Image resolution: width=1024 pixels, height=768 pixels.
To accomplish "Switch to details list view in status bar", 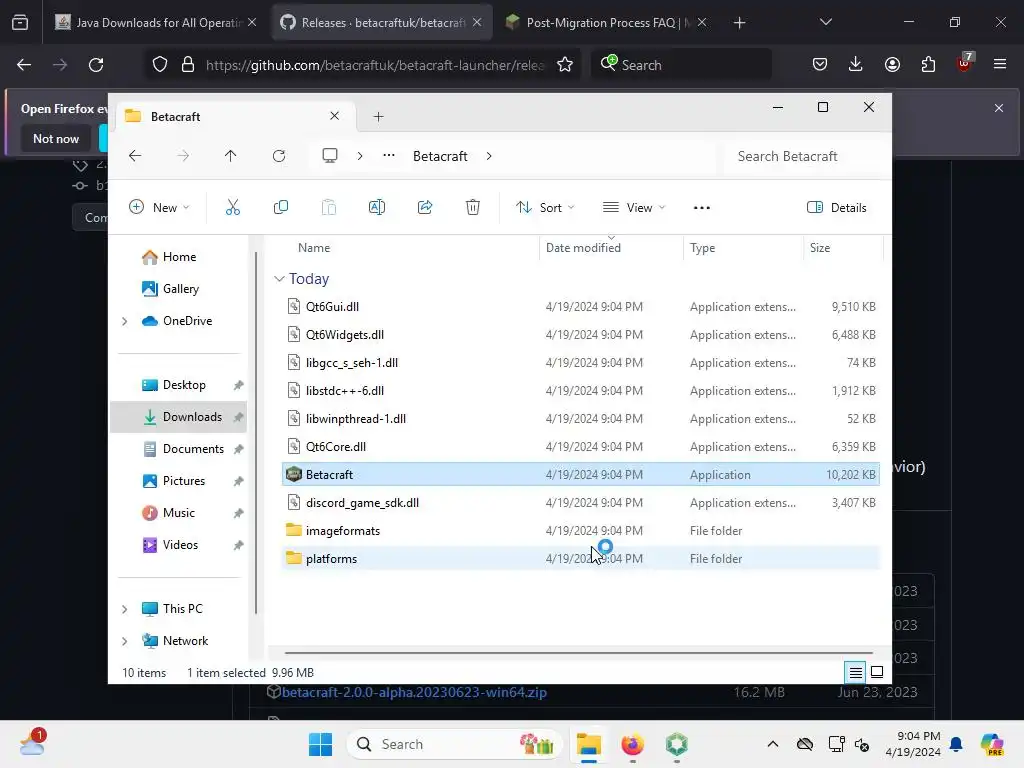I will (x=856, y=672).
